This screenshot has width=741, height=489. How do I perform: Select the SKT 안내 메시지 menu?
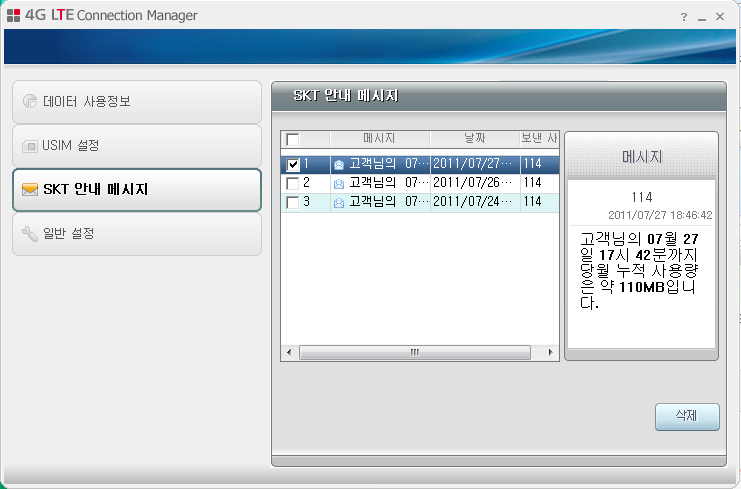tap(137, 189)
